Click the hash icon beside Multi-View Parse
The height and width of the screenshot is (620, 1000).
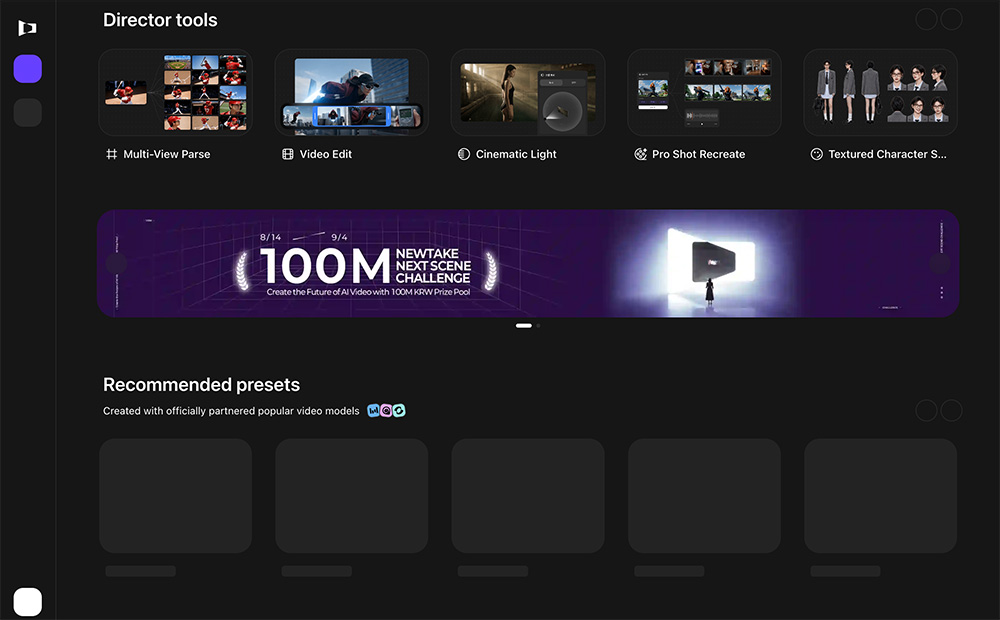pos(112,154)
